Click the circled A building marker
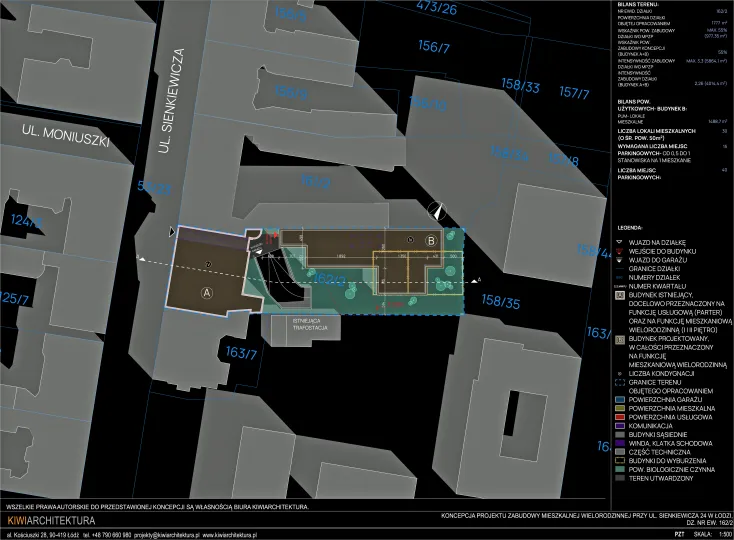This screenshot has height=540, width=734. pos(207,293)
